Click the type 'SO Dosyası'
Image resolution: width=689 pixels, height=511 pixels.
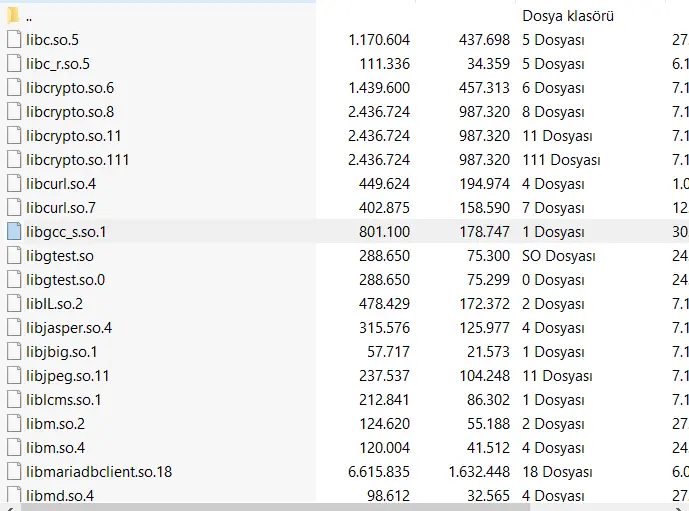tap(558, 256)
